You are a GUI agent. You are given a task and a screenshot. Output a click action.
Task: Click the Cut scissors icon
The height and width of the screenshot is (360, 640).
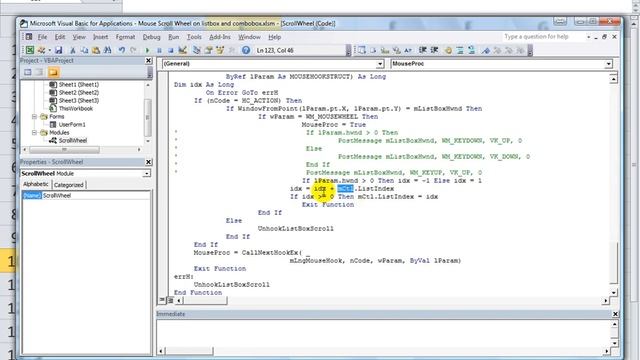73,50
